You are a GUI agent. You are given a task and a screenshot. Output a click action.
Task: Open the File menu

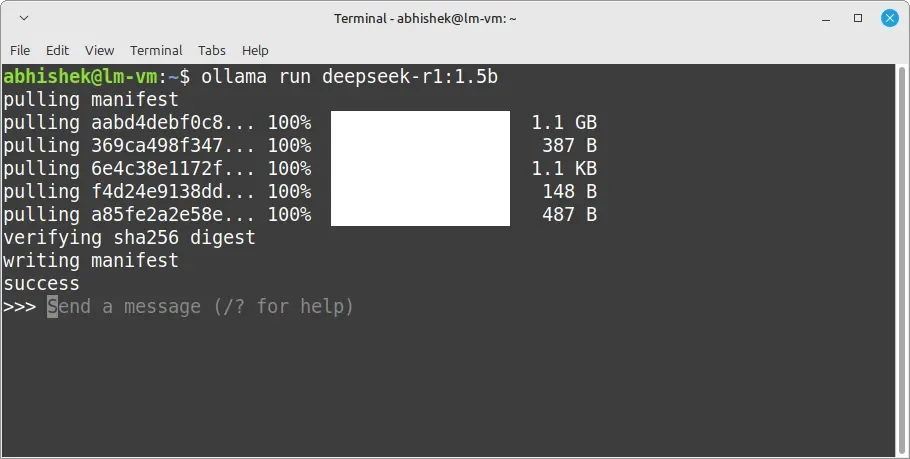pyautogui.click(x=20, y=50)
